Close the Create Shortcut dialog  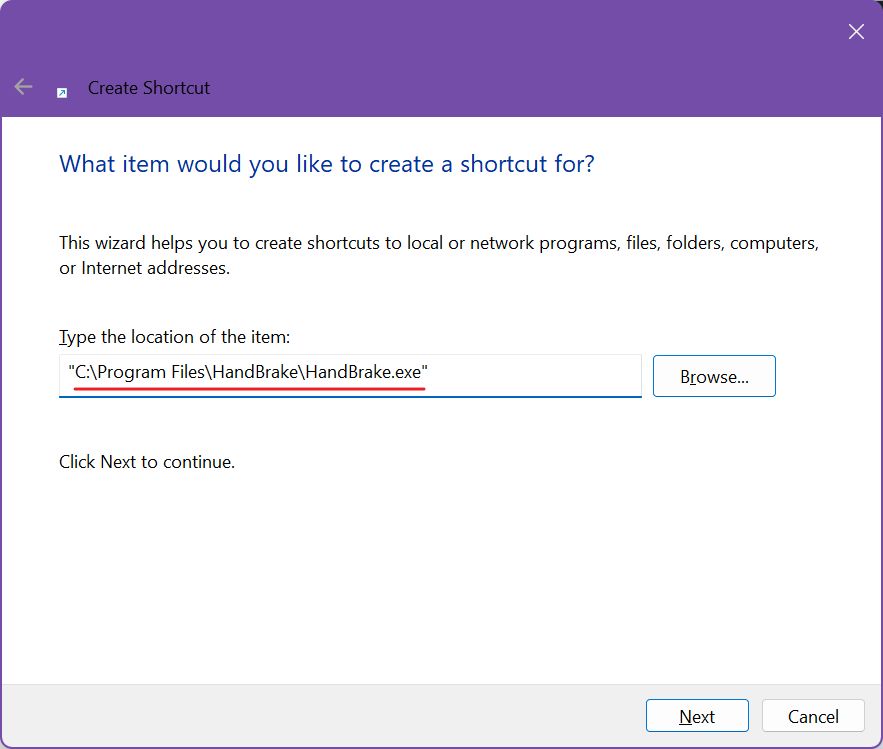coord(856,31)
